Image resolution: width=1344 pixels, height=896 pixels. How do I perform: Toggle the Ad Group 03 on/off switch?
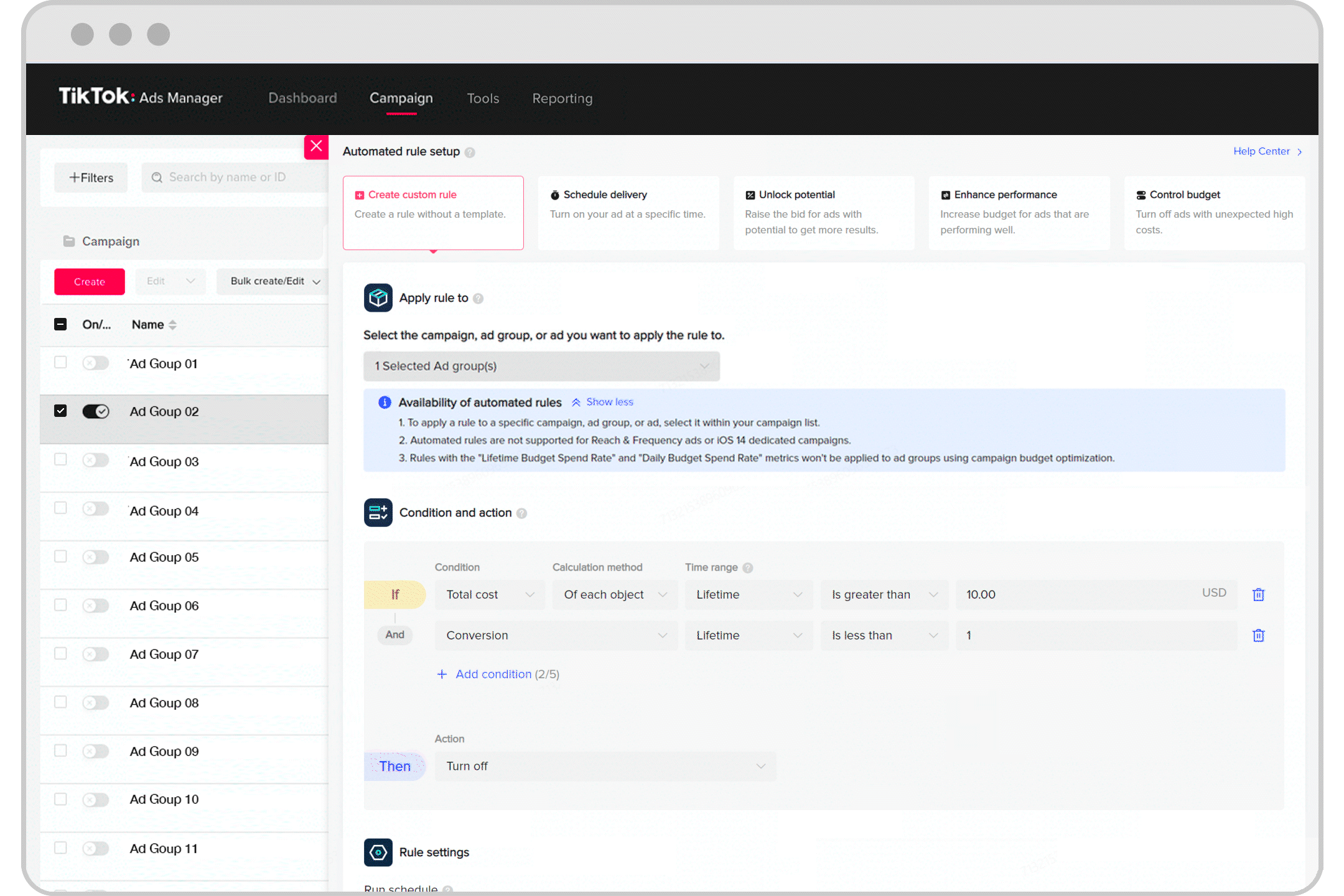[x=96, y=461]
